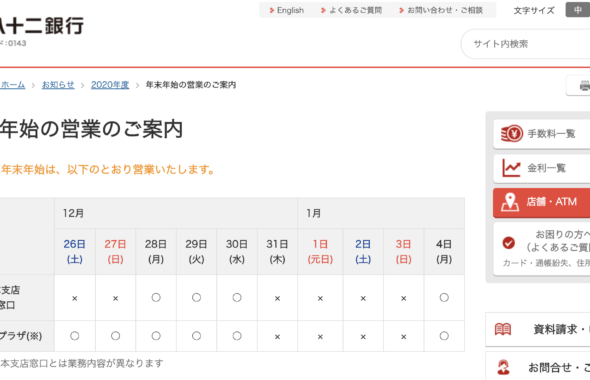Screen dimensions: 590x380
Task: Click the 12月 table header
Action: (176, 213)
